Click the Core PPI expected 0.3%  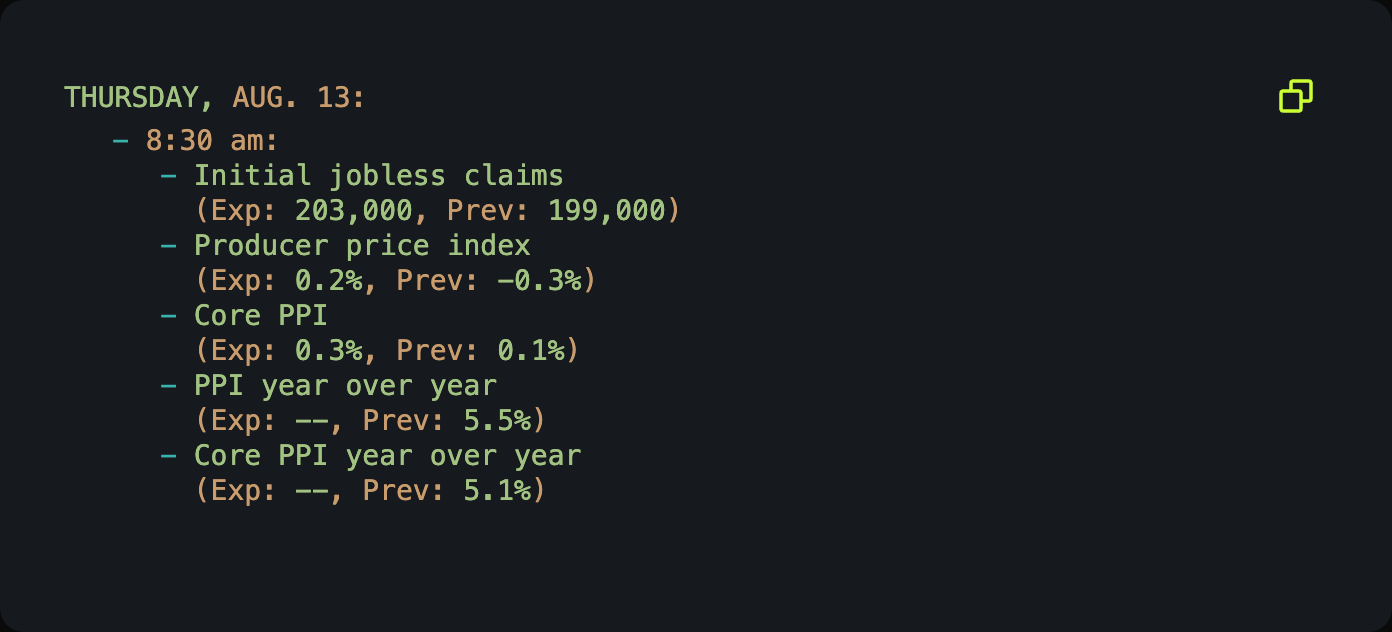(328, 351)
